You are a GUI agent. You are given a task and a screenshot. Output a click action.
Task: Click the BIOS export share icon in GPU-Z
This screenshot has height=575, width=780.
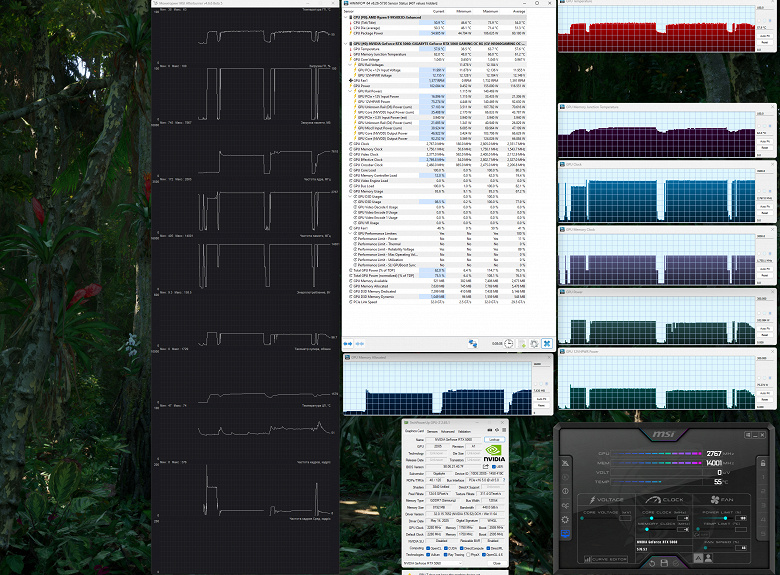[x=486, y=467]
